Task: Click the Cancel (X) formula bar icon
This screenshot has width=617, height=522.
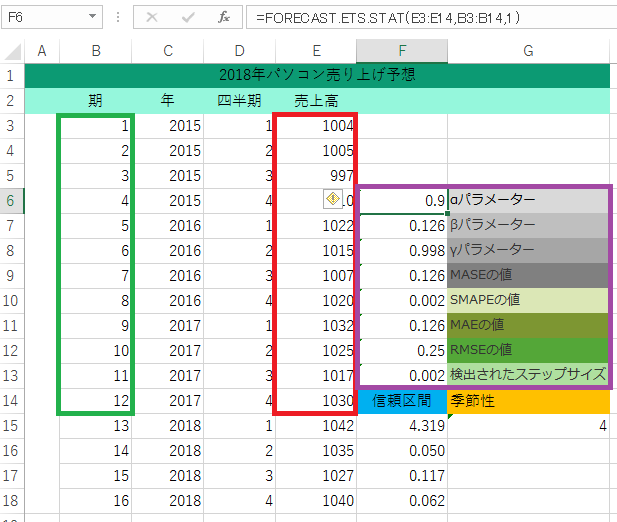Action: point(151,17)
